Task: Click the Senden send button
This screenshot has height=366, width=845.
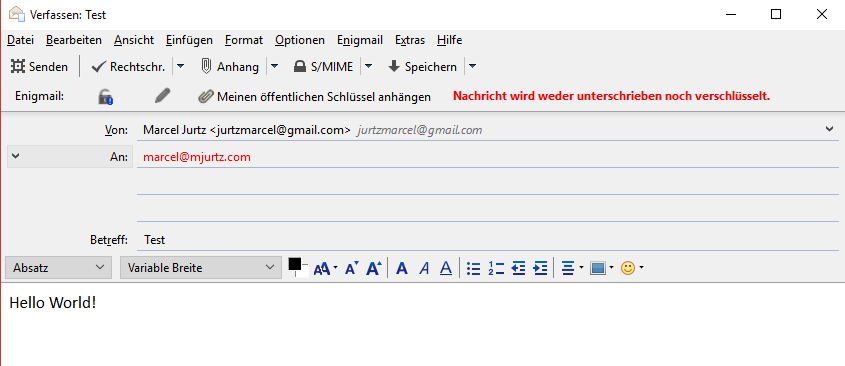Action: click(39, 67)
